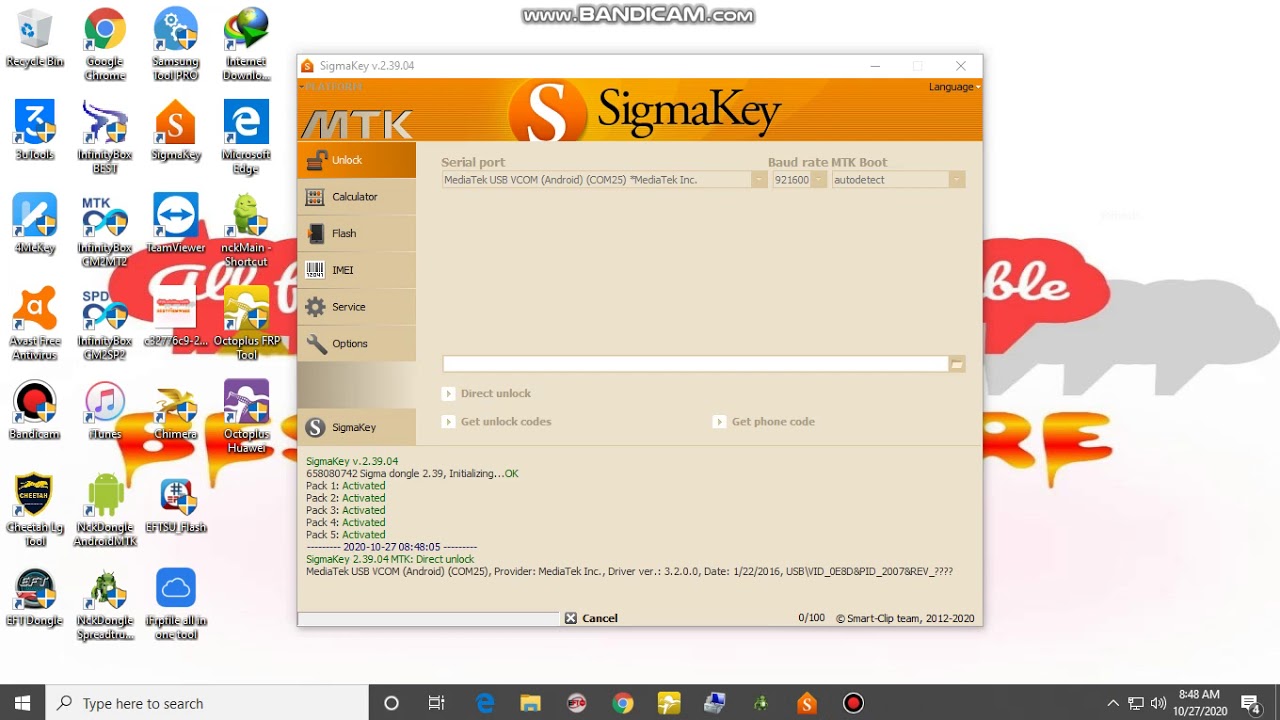
Task: Open nckMain Shortcut desktop icon
Action: coord(246,230)
